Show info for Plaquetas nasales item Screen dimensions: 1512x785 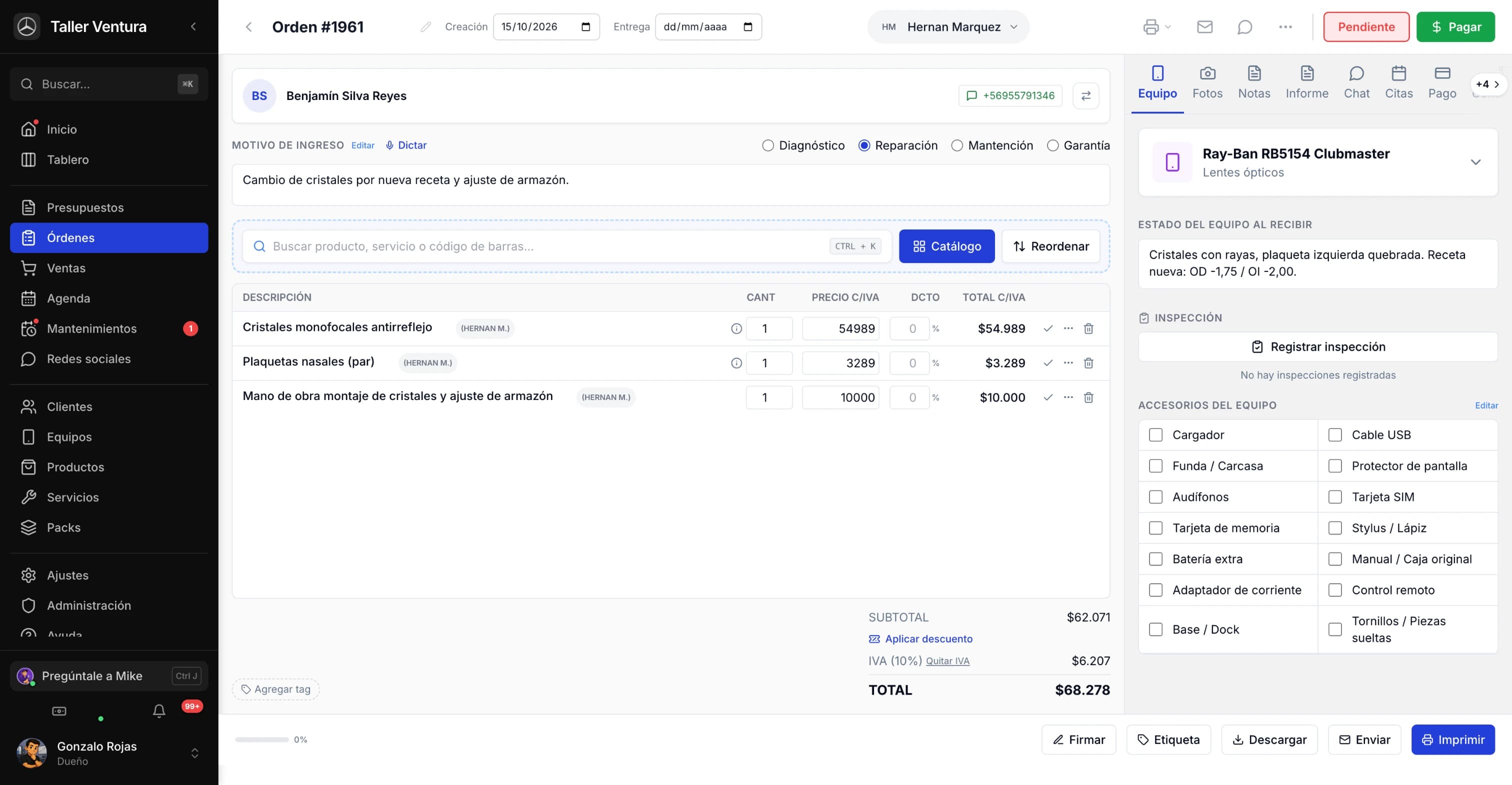pos(736,363)
